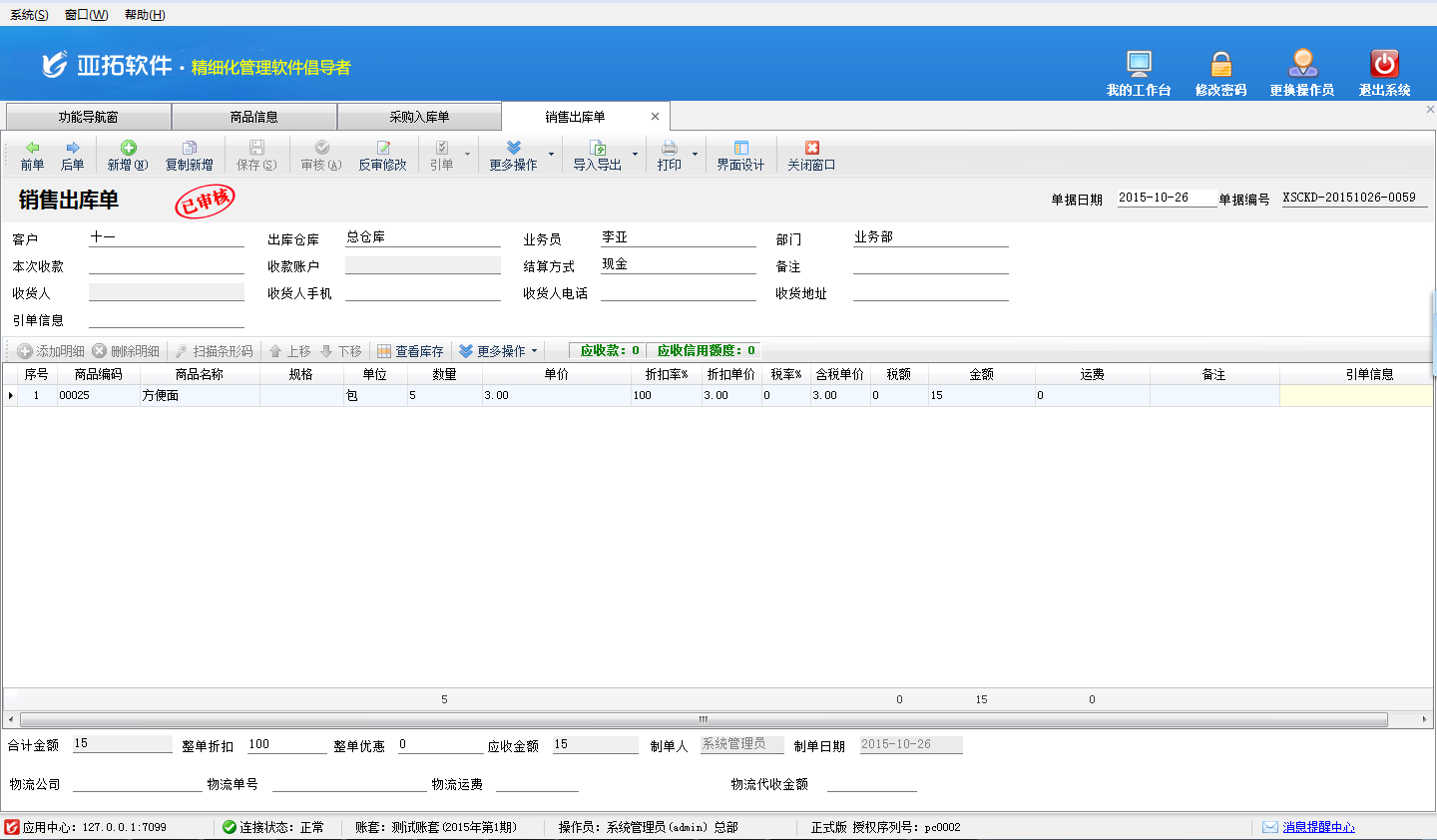Click the 关闭窗口 red close icon
The width and height of the screenshot is (1437, 840).
coord(811,149)
